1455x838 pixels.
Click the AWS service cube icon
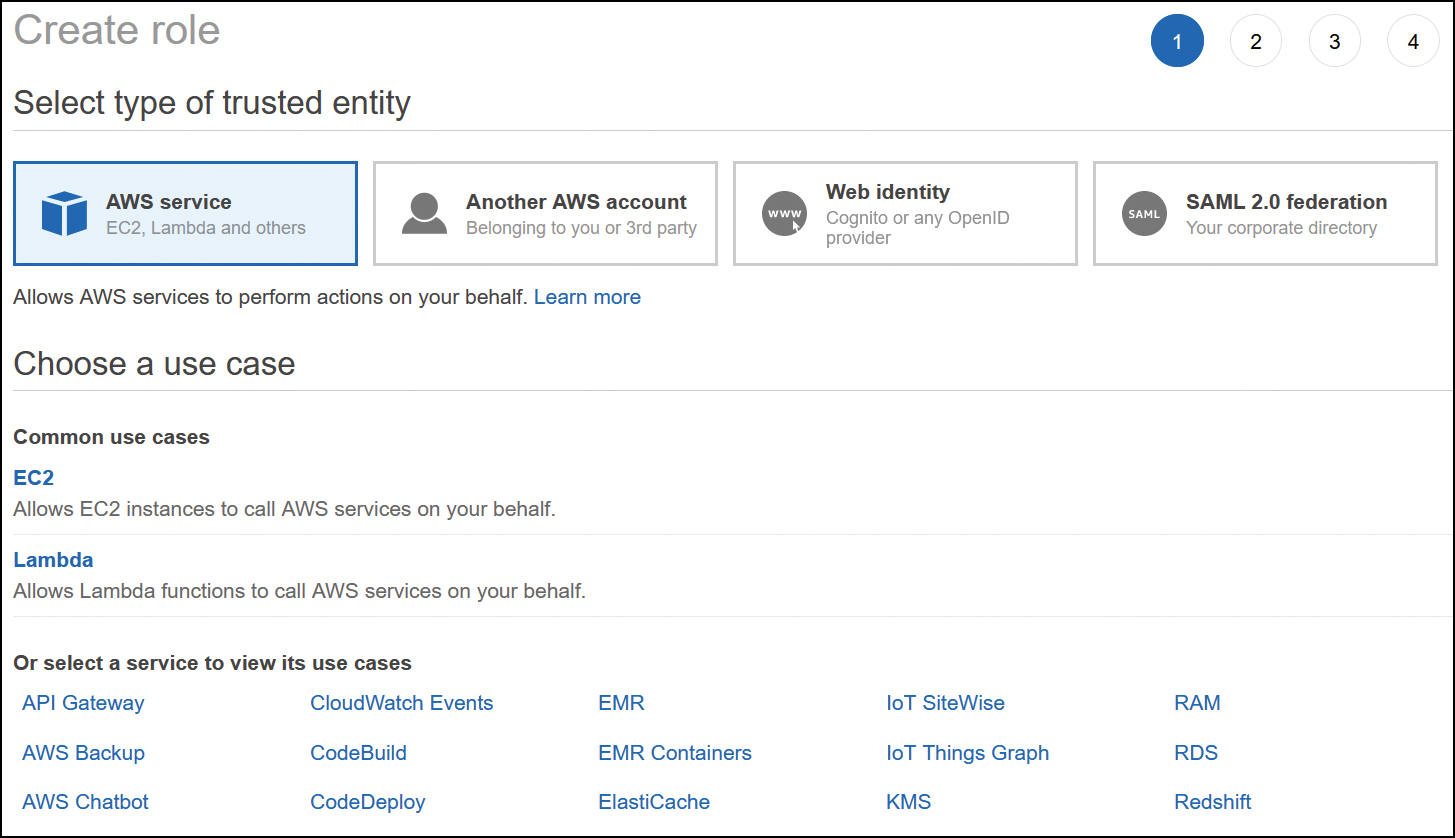[x=64, y=214]
